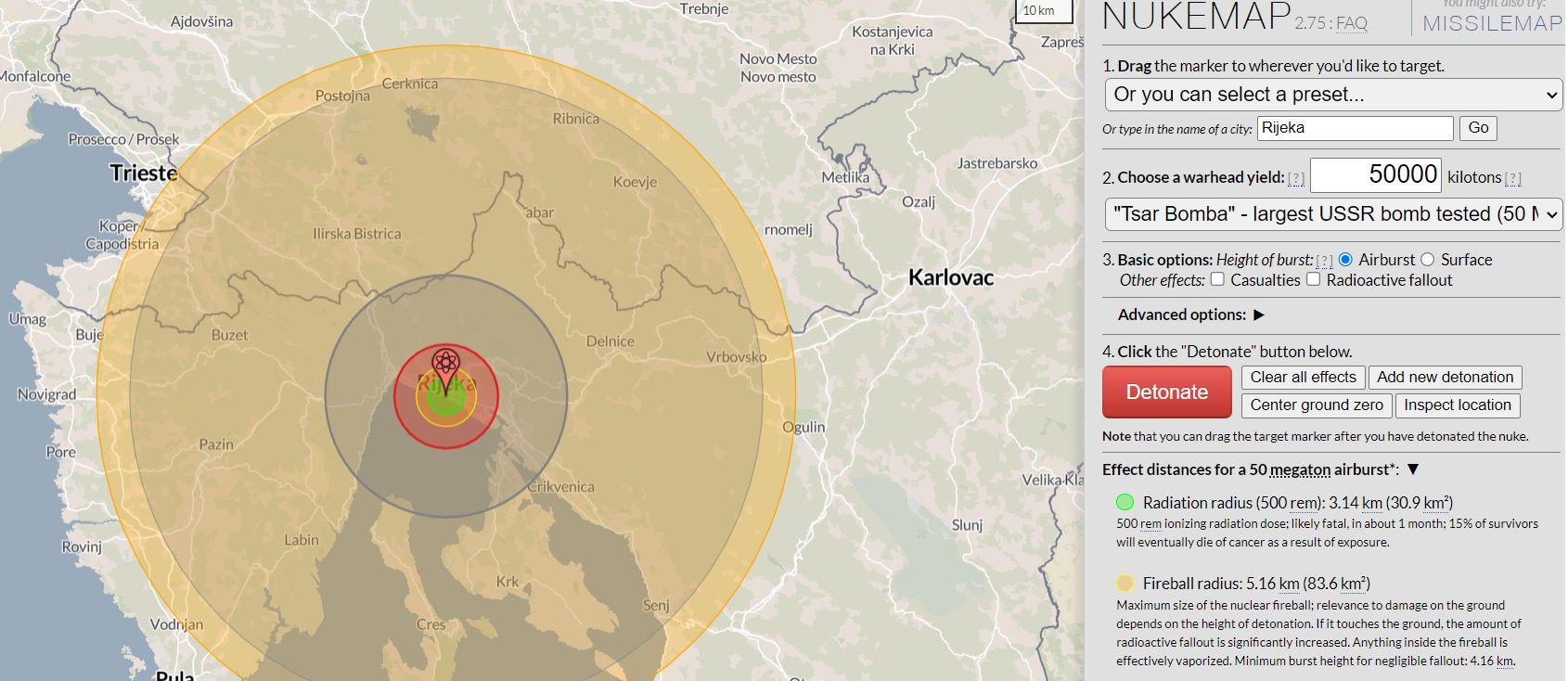Select the Surface burst option
The width and height of the screenshot is (1568, 681).
pyautogui.click(x=1427, y=260)
